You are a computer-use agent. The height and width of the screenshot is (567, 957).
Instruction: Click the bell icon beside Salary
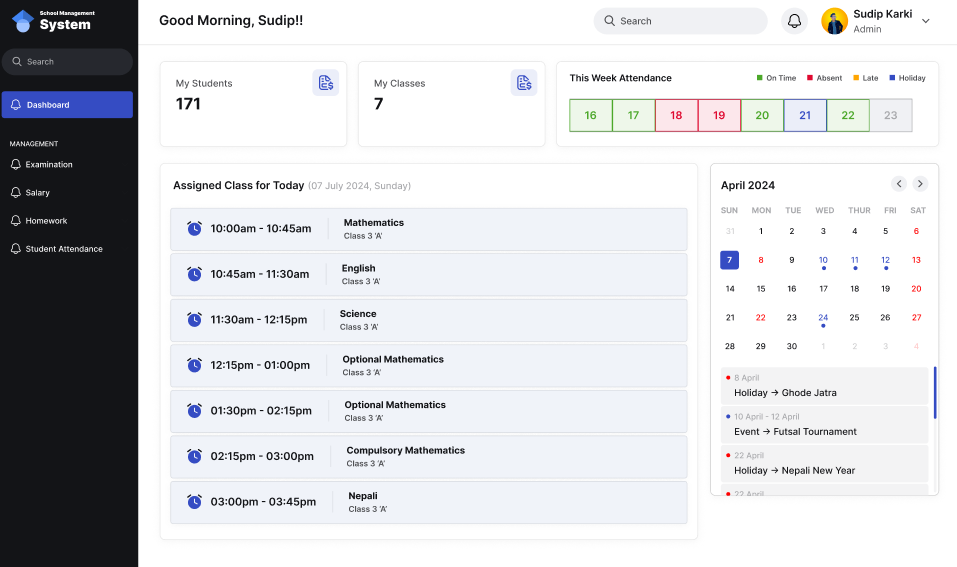[16, 193]
